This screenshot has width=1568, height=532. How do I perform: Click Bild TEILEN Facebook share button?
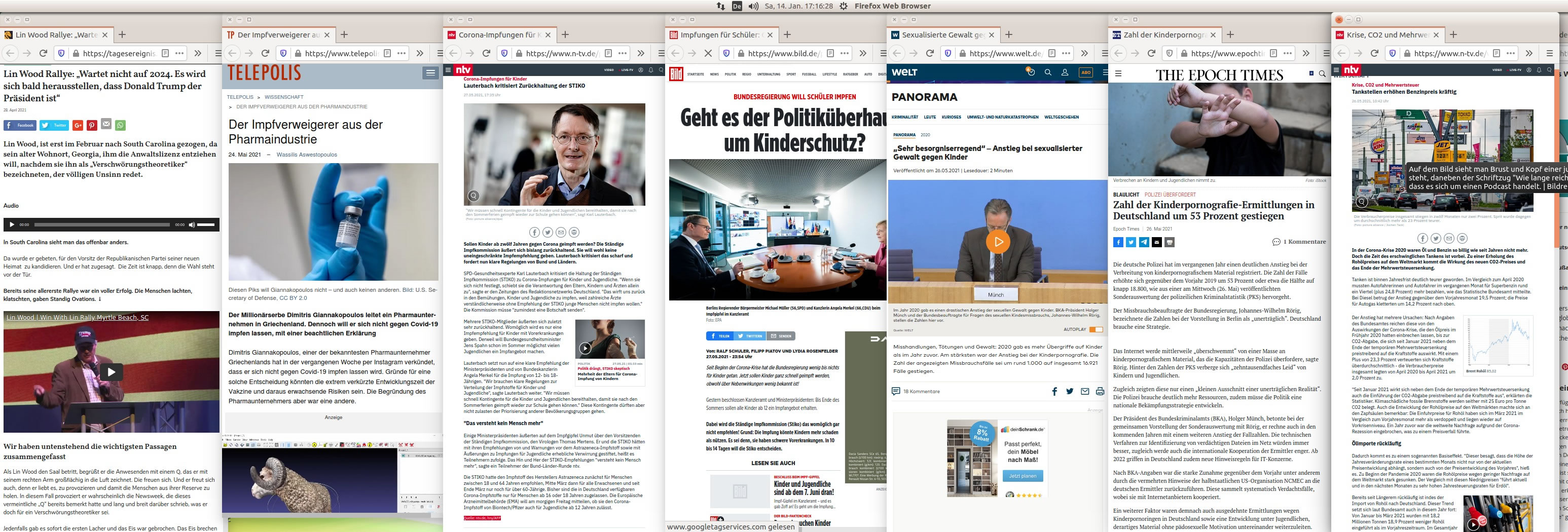point(719,336)
